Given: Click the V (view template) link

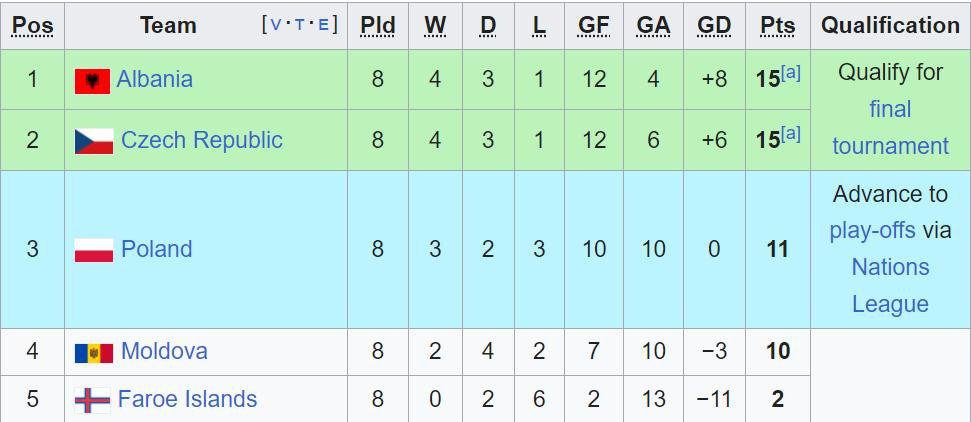Looking at the screenshot, I should [x=276, y=25].
